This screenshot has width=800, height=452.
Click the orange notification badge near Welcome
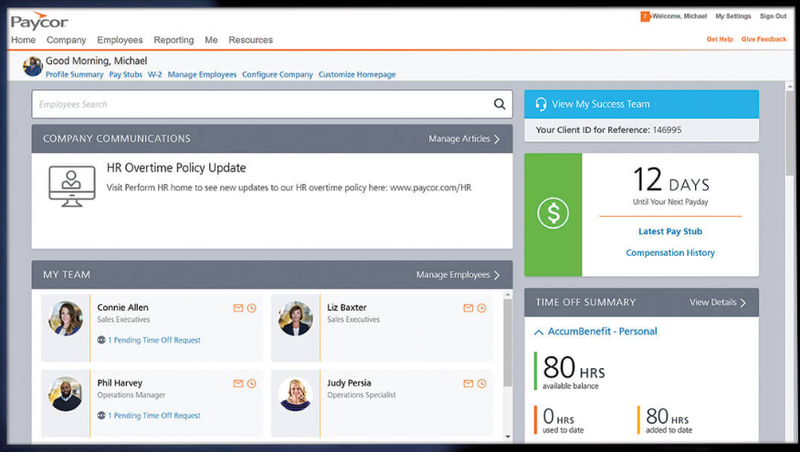tap(645, 16)
